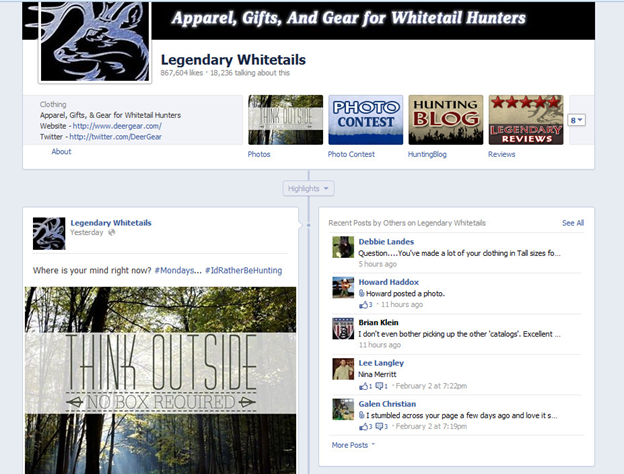Click the attachment icon on Howard's photo post
The width and height of the screenshot is (624, 474).
361,293
